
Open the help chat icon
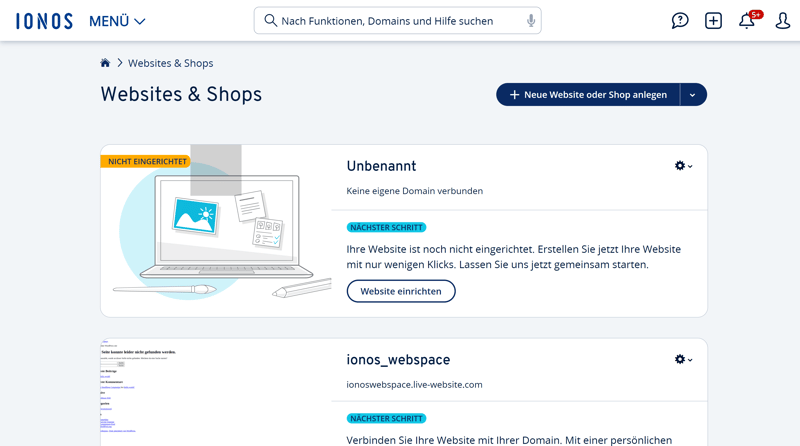click(680, 21)
